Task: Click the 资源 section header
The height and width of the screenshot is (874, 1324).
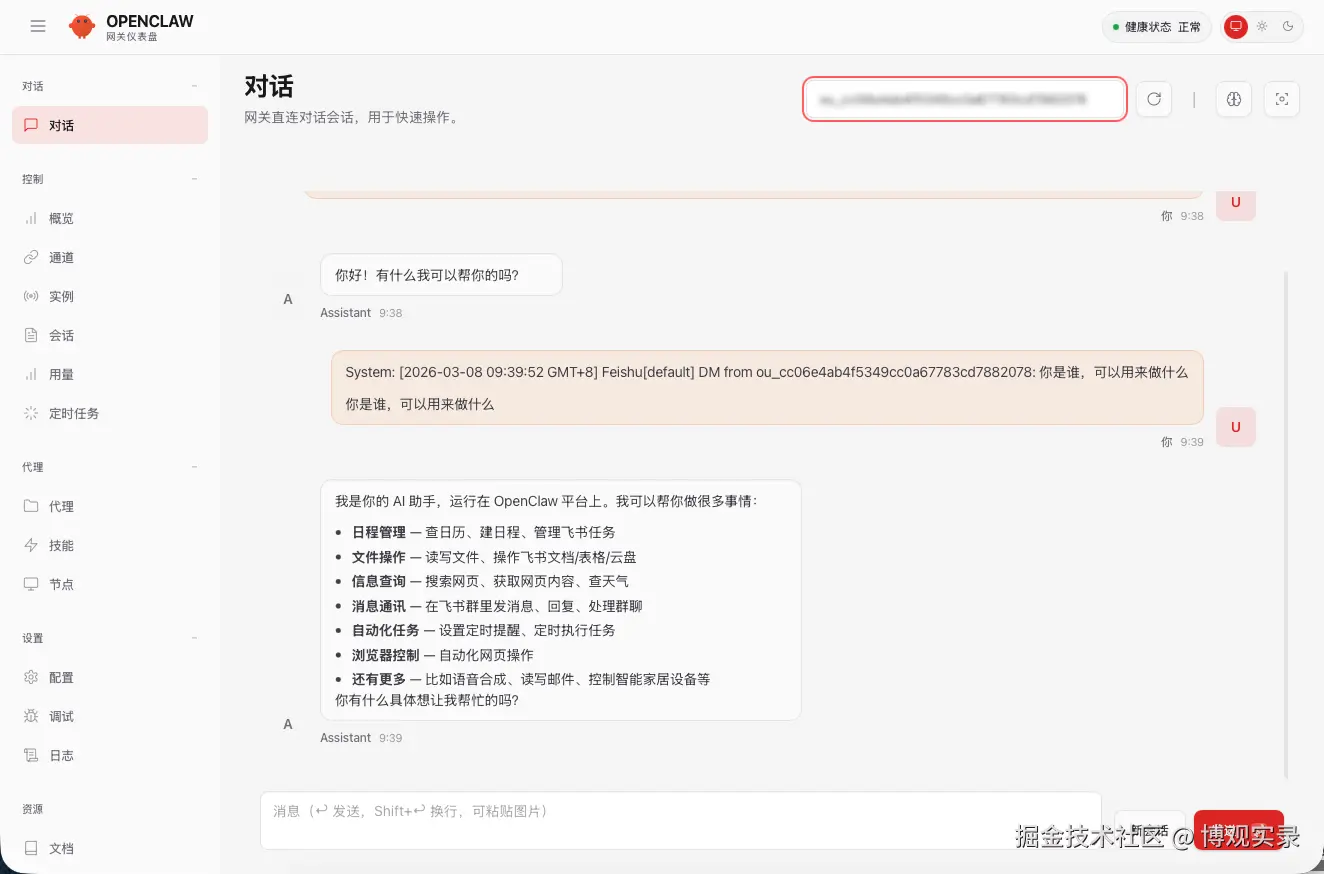Action: click(33, 809)
